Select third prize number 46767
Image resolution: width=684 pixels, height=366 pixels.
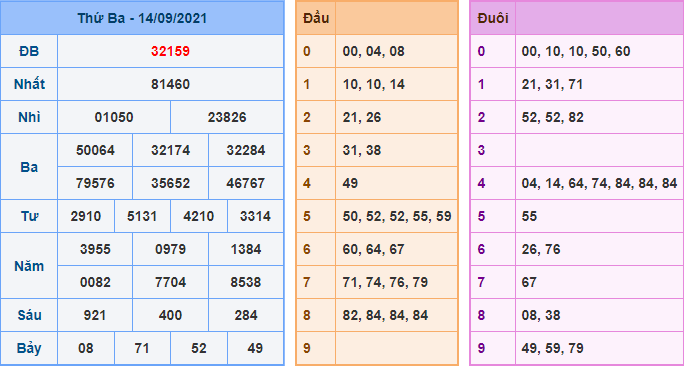click(x=246, y=183)
